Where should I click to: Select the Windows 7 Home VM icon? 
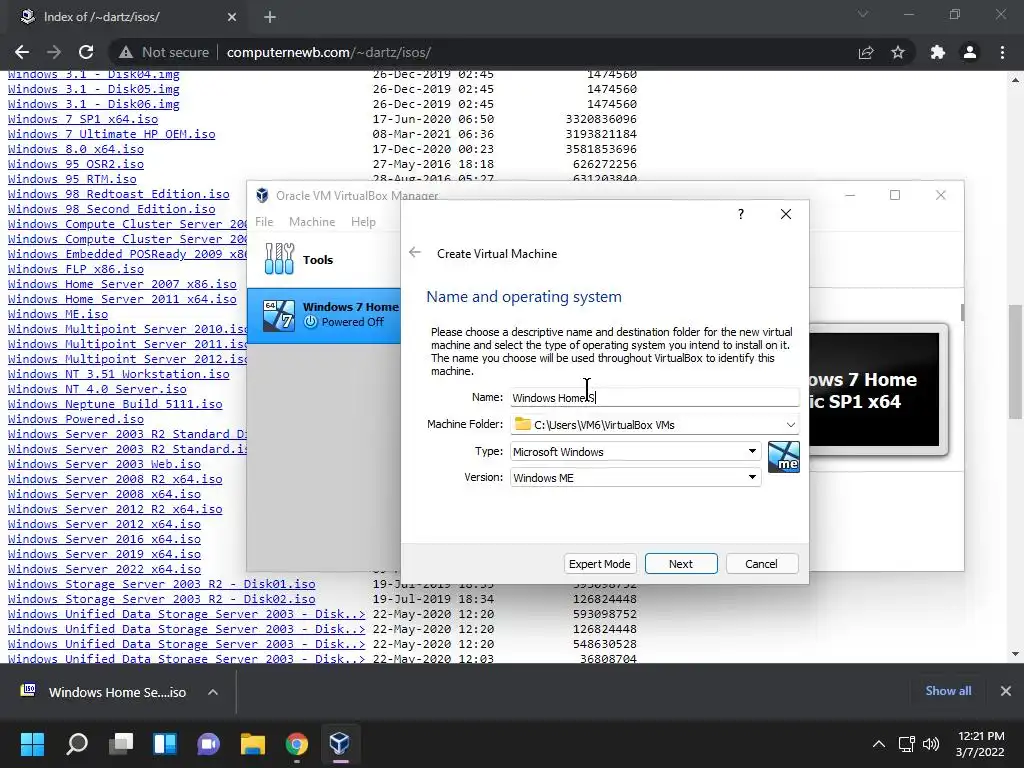pyautogui.click(x=279, y=315)
